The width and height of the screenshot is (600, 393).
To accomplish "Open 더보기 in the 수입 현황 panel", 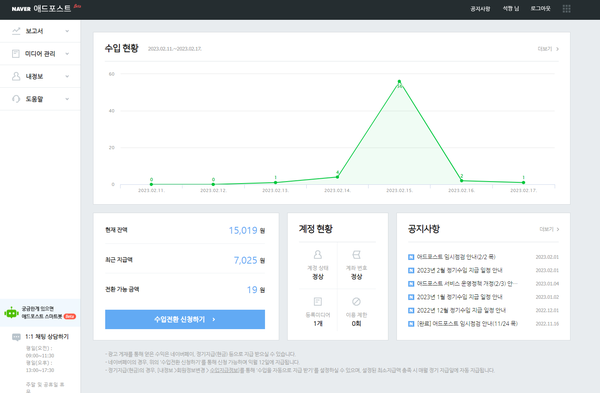I will tap(548, 49).
